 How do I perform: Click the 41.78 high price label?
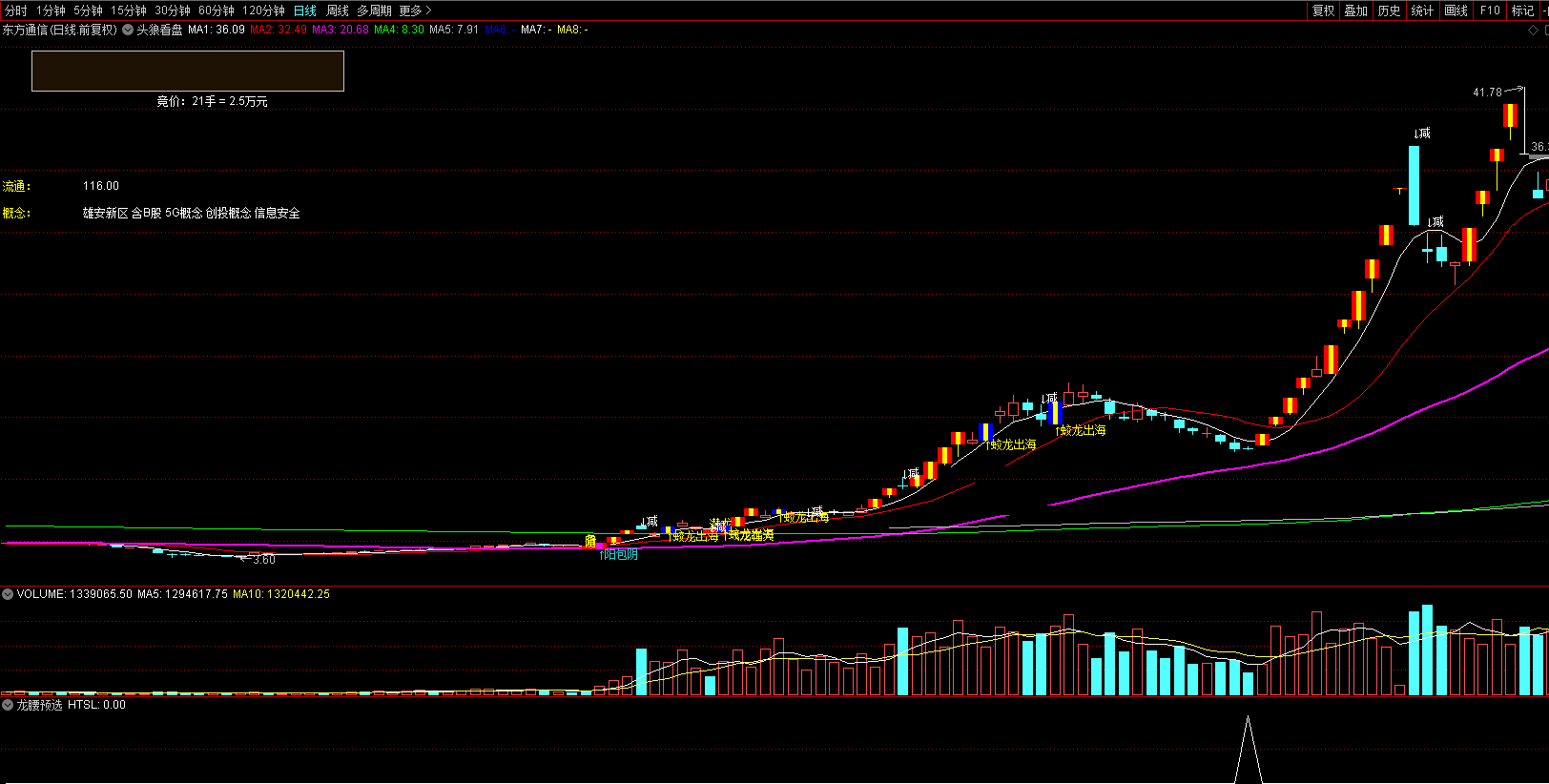pos(1487,93)
